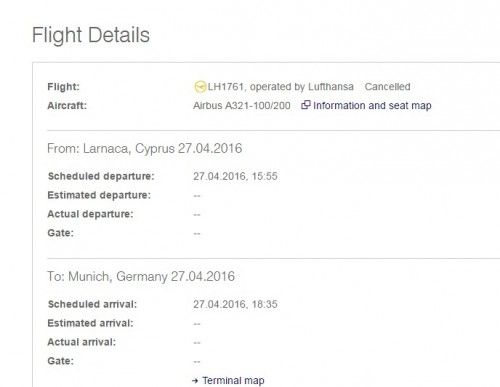Click the Actual departure label
The image size is (500, 387).
tap(90, 214)
